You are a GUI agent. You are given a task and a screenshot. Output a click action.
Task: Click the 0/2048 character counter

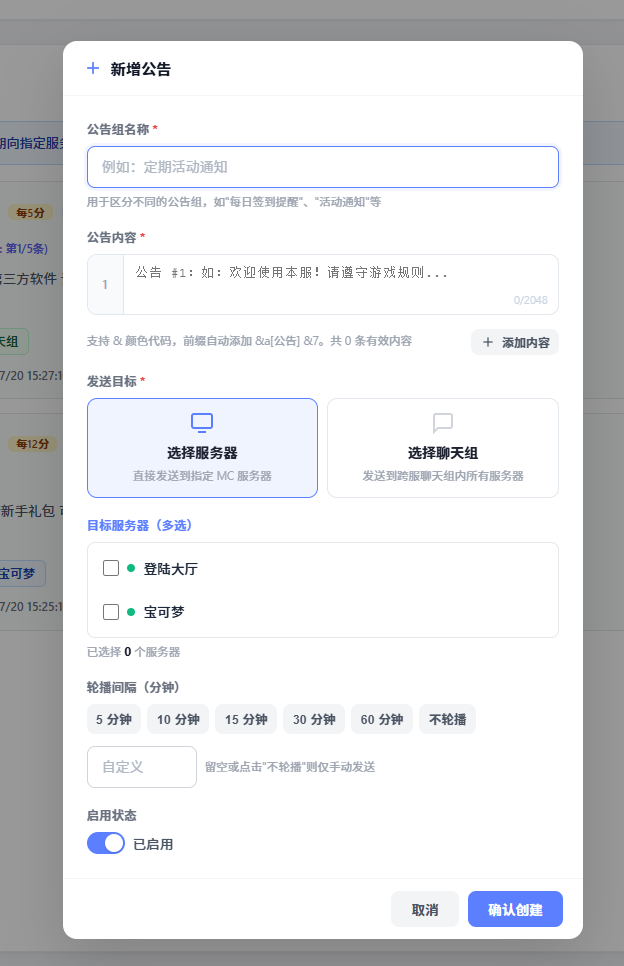tap(530, 300)
